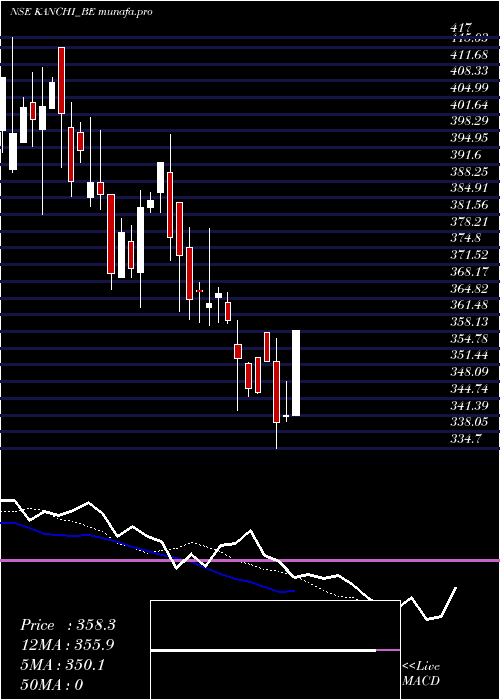500x700 pixels.
Task: Click the 344.74 price axis label
Action: [x=469, y=388]
